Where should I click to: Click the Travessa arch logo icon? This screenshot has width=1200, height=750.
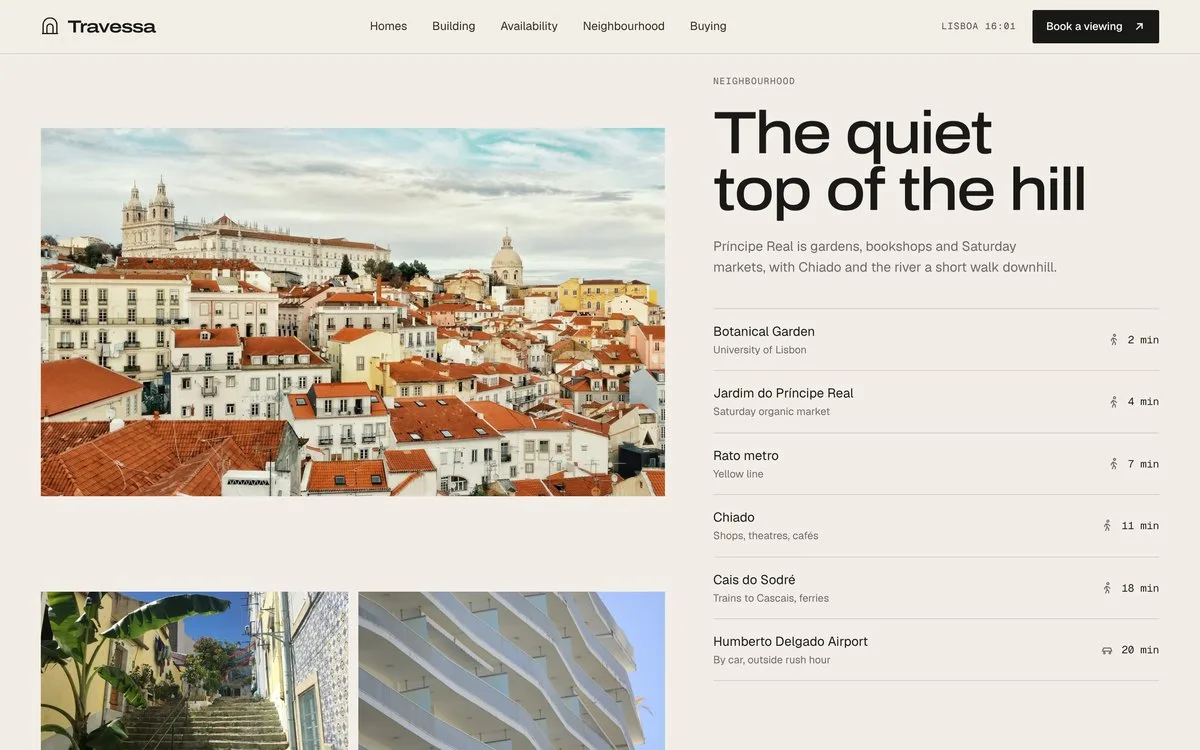coord(50,26)
